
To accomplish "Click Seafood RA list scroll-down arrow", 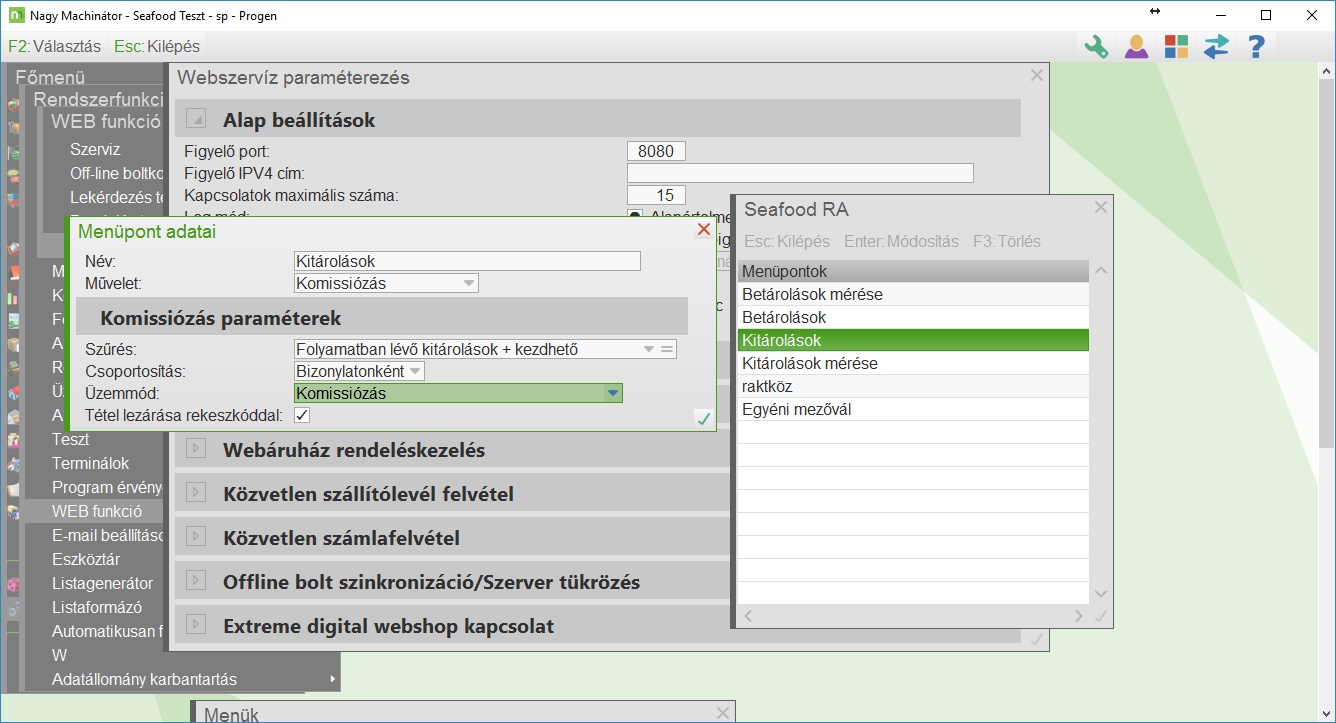I will [1101, 594].
